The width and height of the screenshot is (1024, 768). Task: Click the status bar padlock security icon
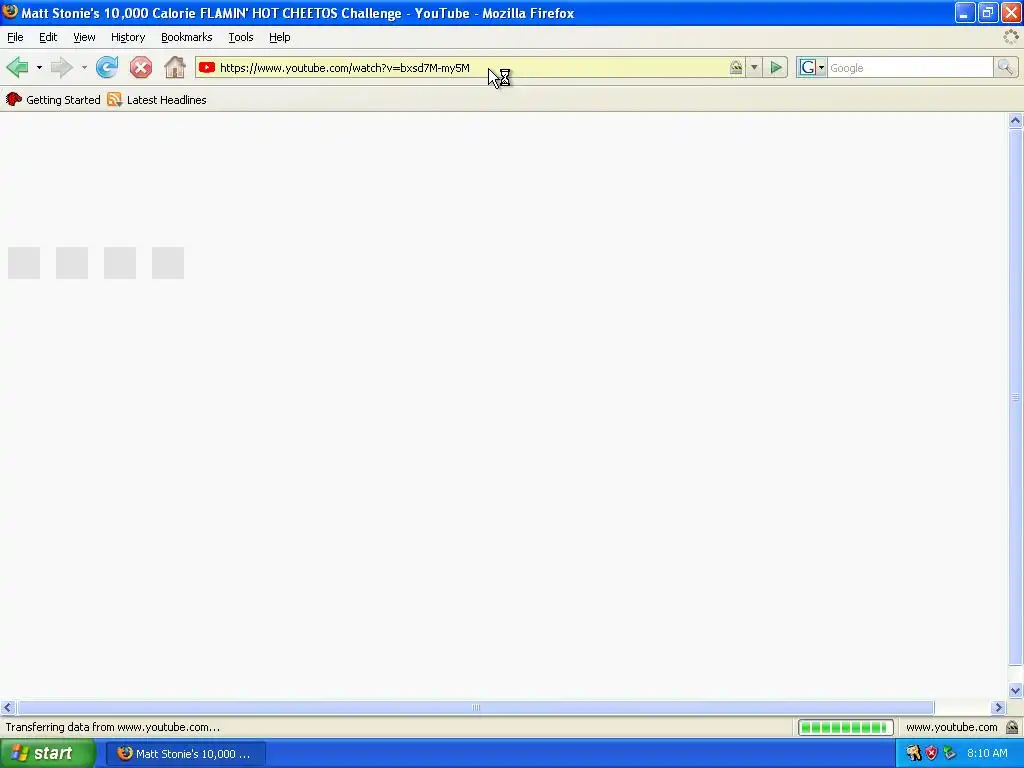click(x=1012, y=727)
